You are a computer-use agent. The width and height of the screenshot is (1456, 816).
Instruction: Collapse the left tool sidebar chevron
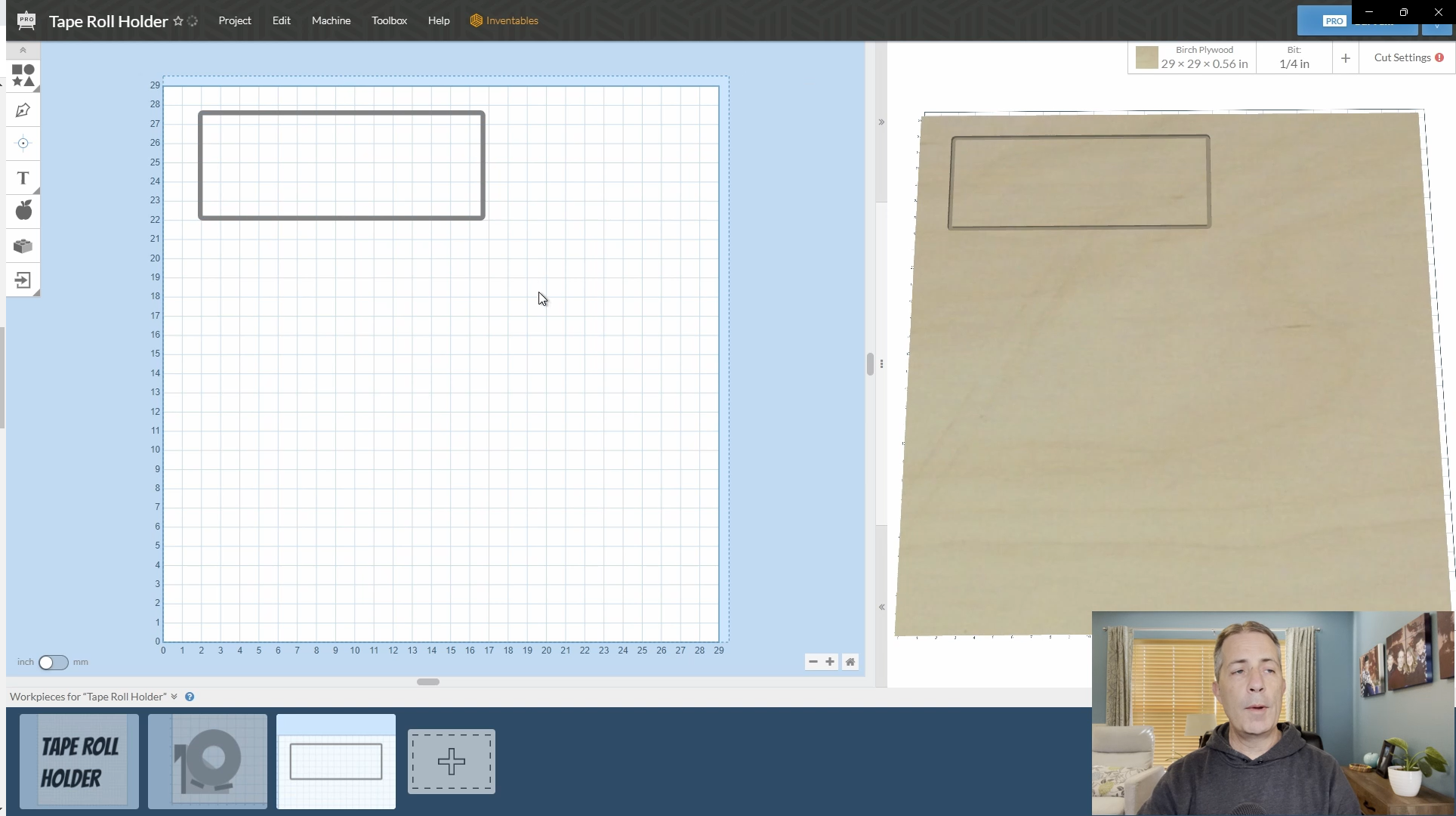click(23, 50)
